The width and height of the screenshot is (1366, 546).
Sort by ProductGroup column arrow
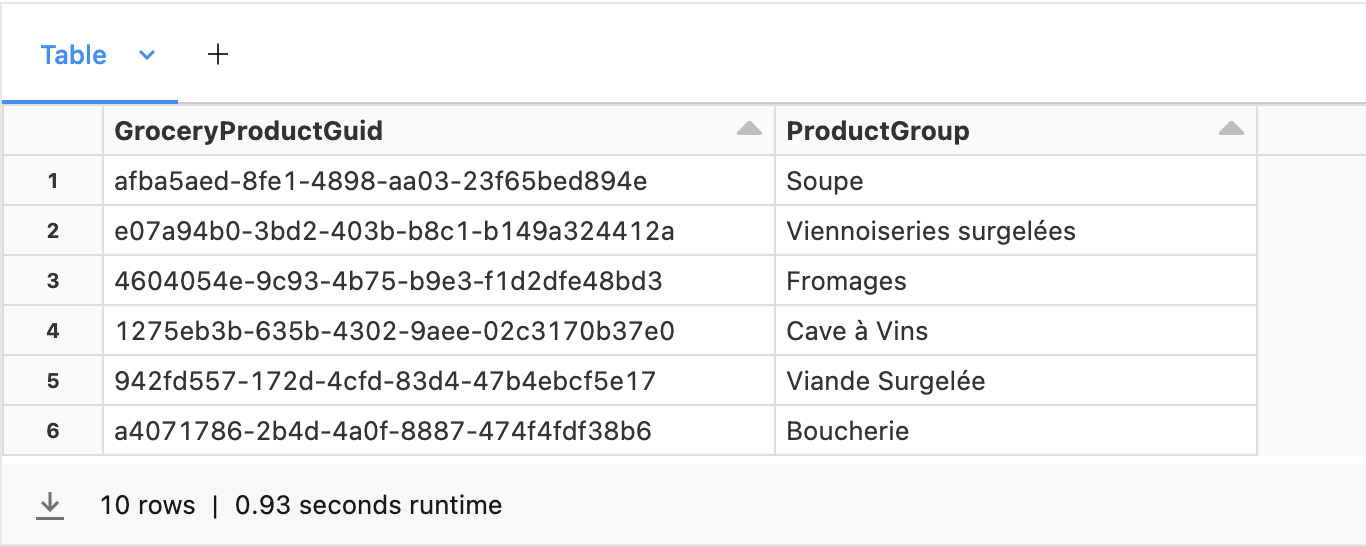pyautogui.click(x=1231, y=129)
